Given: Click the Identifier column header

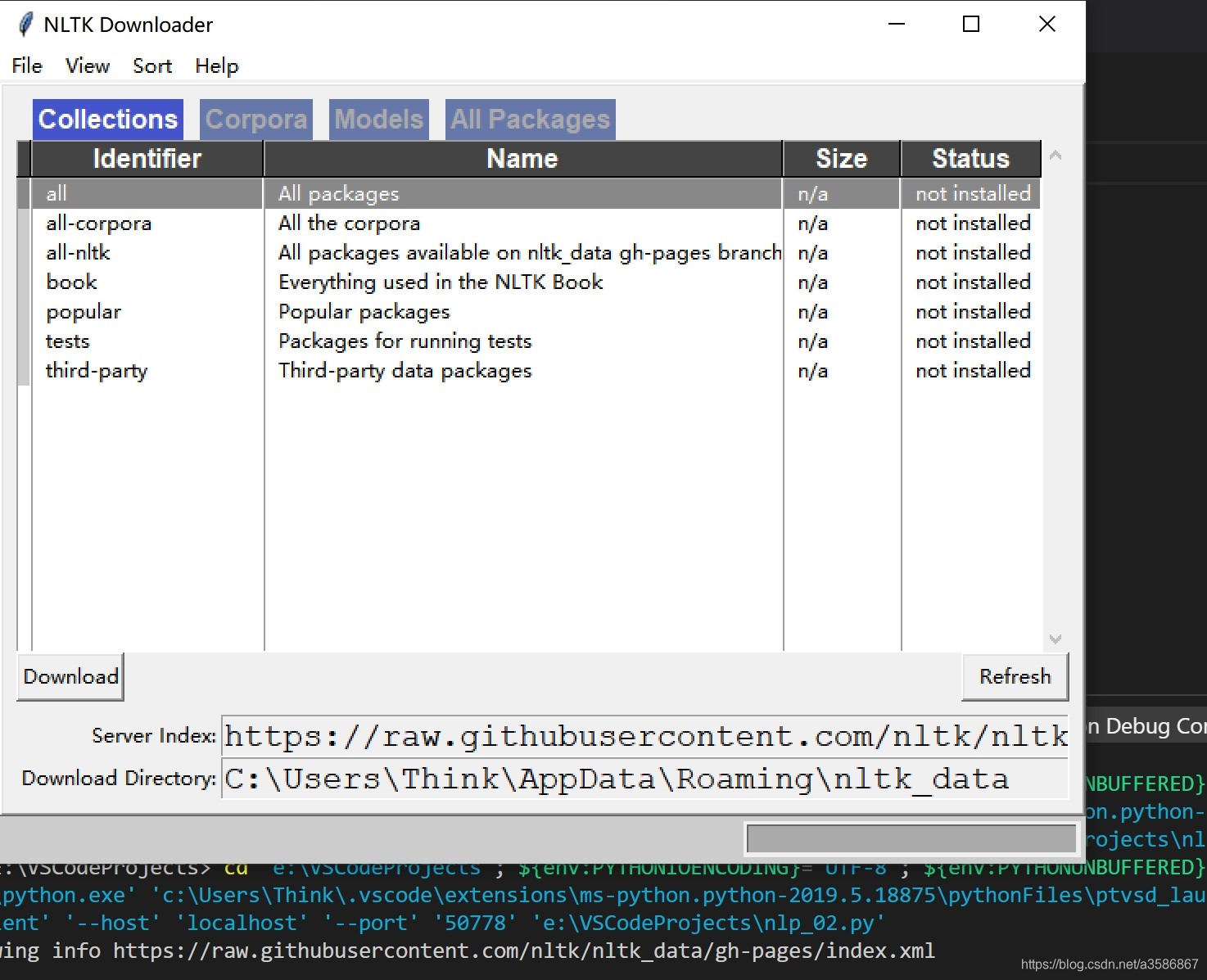Looking at the screenshot, I should [x=147, y=159].
